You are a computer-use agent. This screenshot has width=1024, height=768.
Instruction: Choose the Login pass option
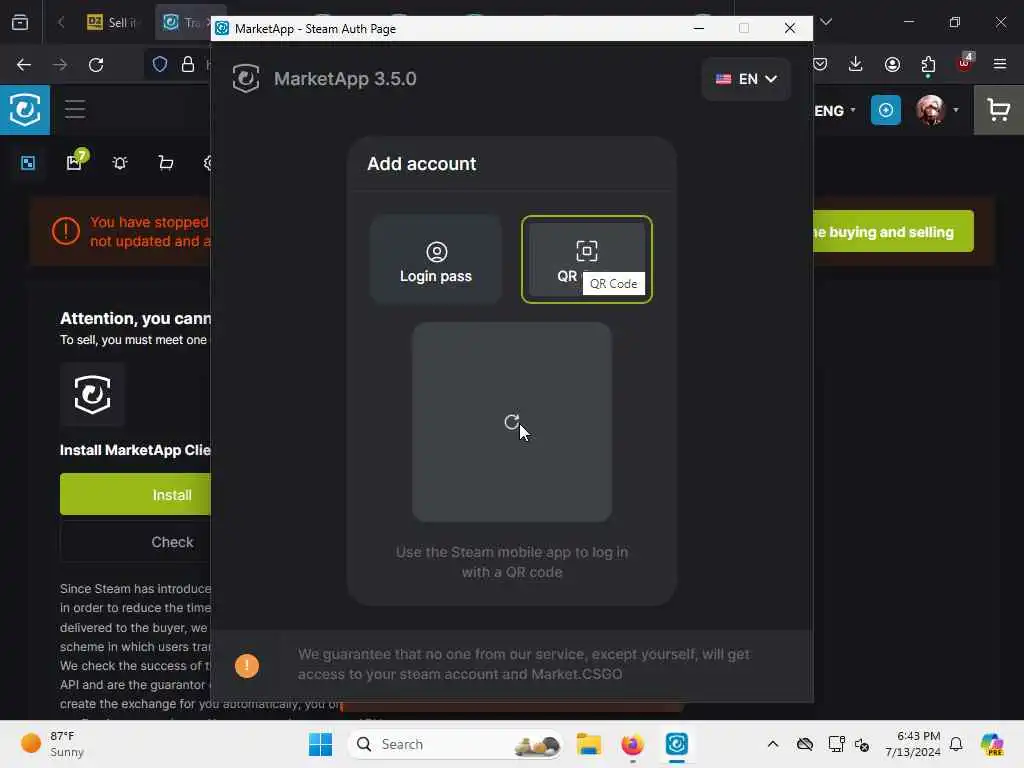point(436,259)
